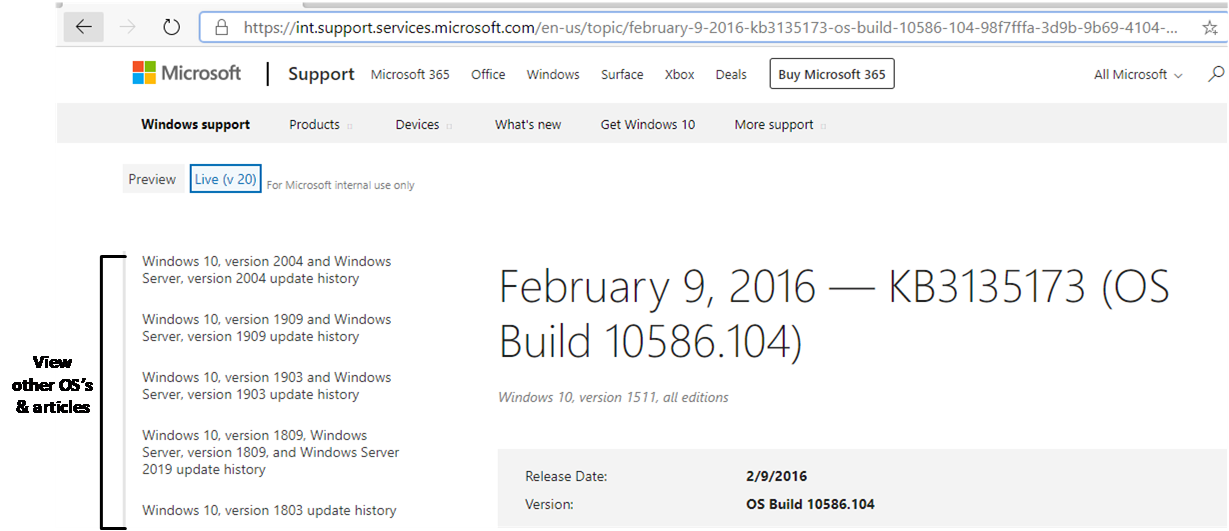
Task: Click 'For Microsoft internal use only' note
Action: 340,185
